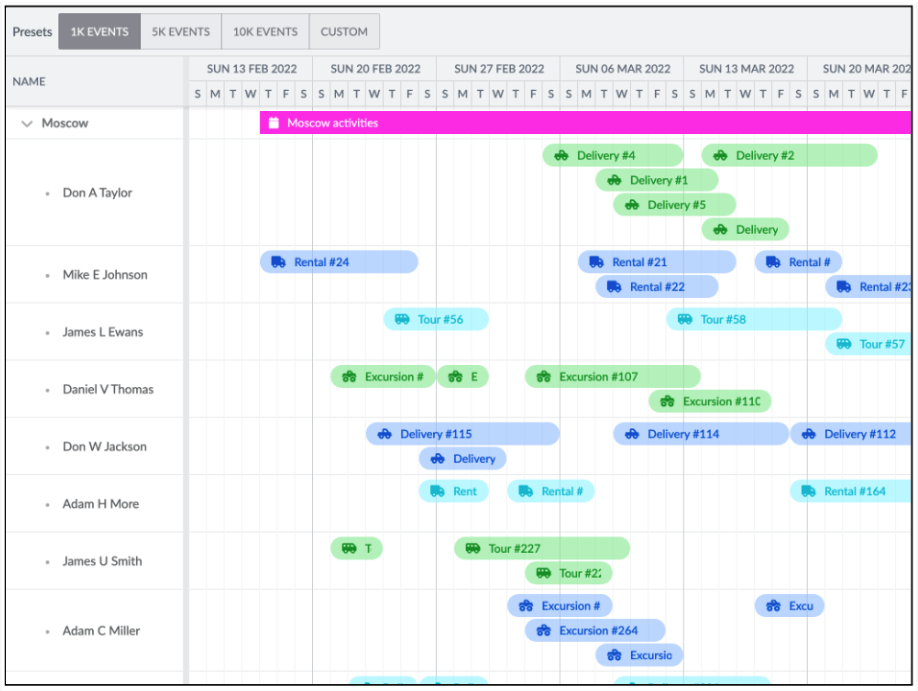Viewport: 918px width, 691px height.
Task: Click the truck icon on Rental #24
Action: click(x=278, y=262)
